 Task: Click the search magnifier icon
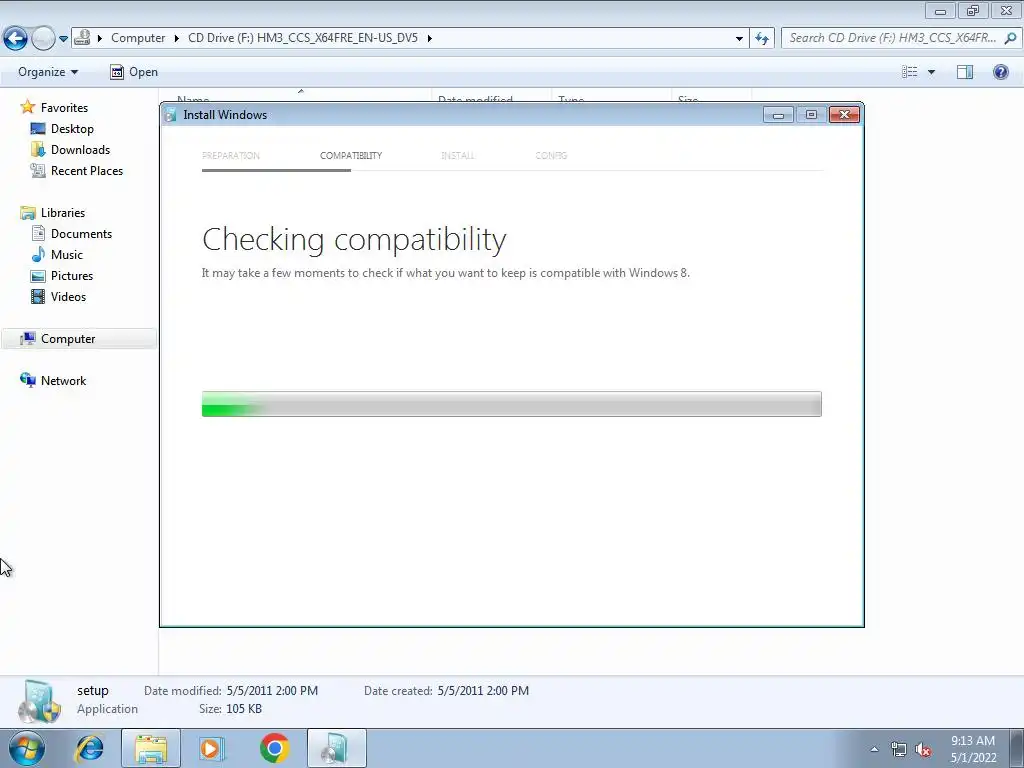click(1010, 38)
